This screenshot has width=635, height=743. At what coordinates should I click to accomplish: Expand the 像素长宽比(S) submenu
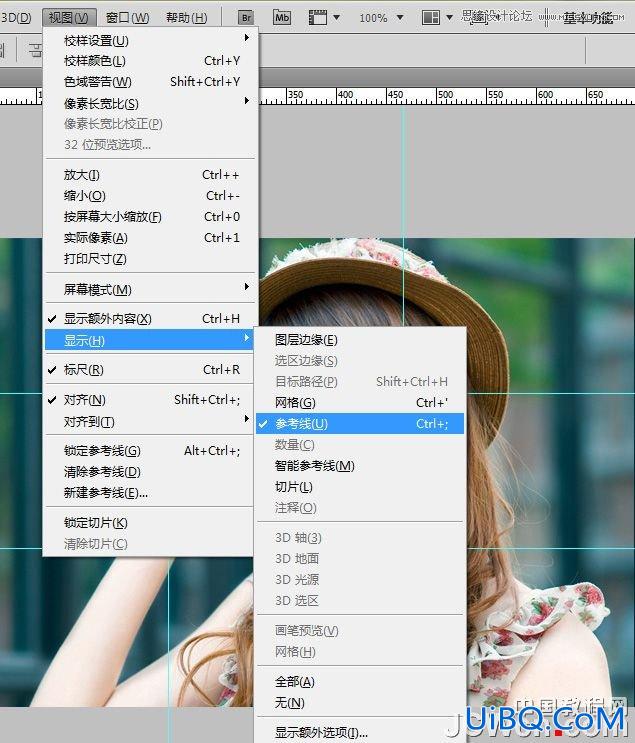pos(150,103)
